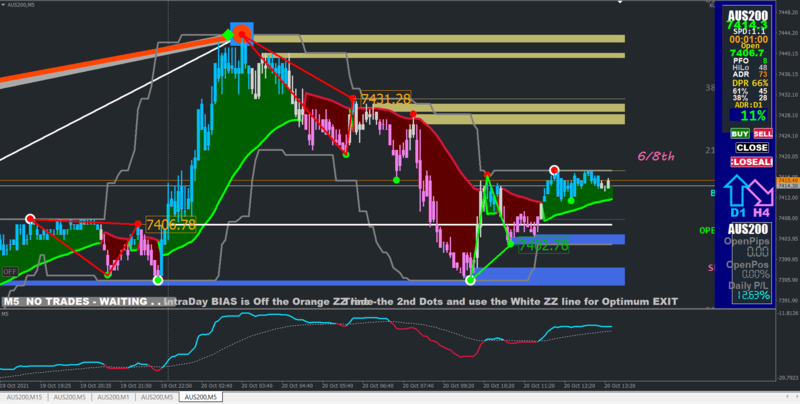Click the 7448.20 value on price scale
This screenshot has width=800, height=404.
(787, 12)
